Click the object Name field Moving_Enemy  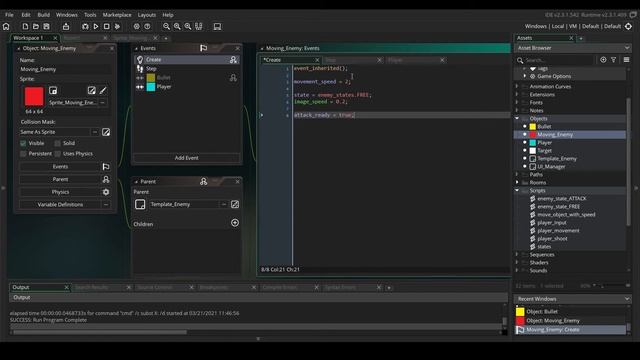64,69
